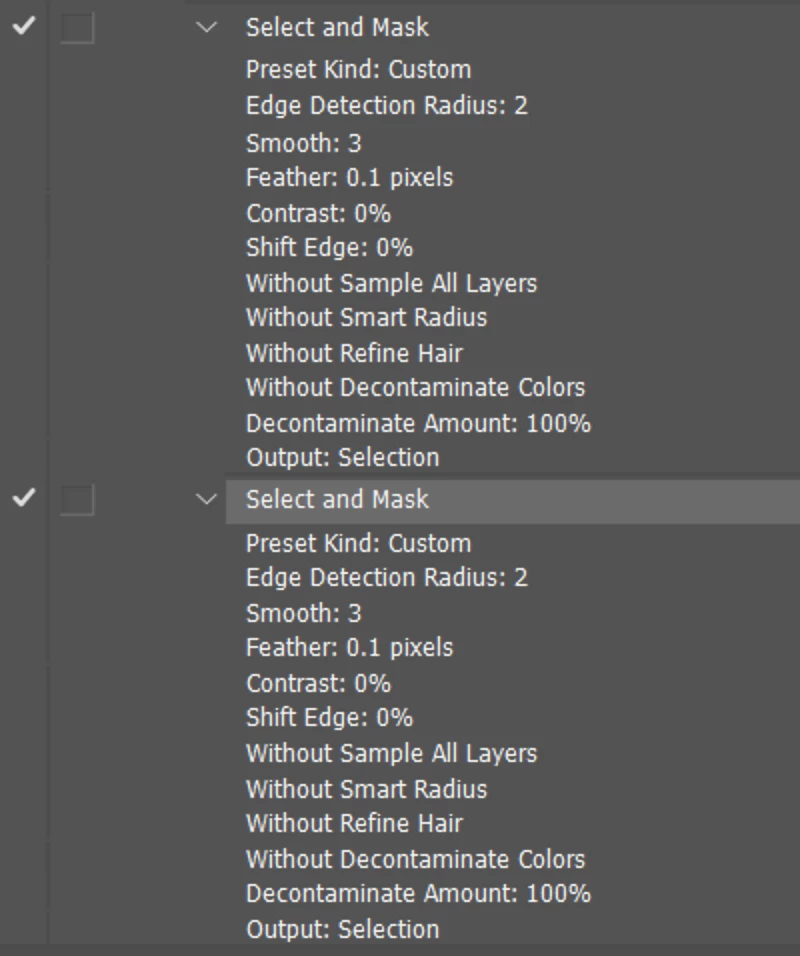Click Without Decontaminate Colors under highlighted step

[x=415, y=859]
